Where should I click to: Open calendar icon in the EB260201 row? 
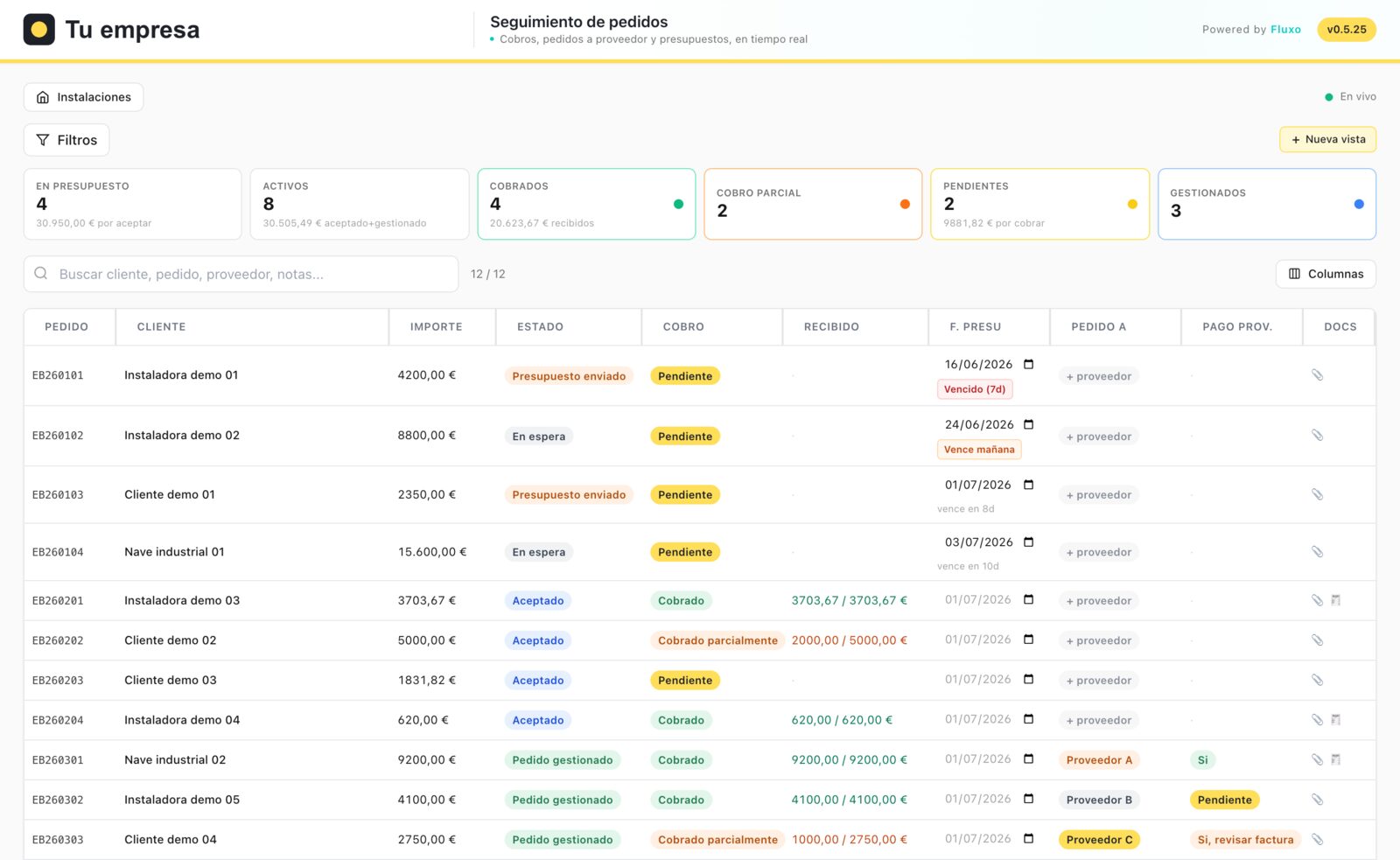pos(1029,600)
